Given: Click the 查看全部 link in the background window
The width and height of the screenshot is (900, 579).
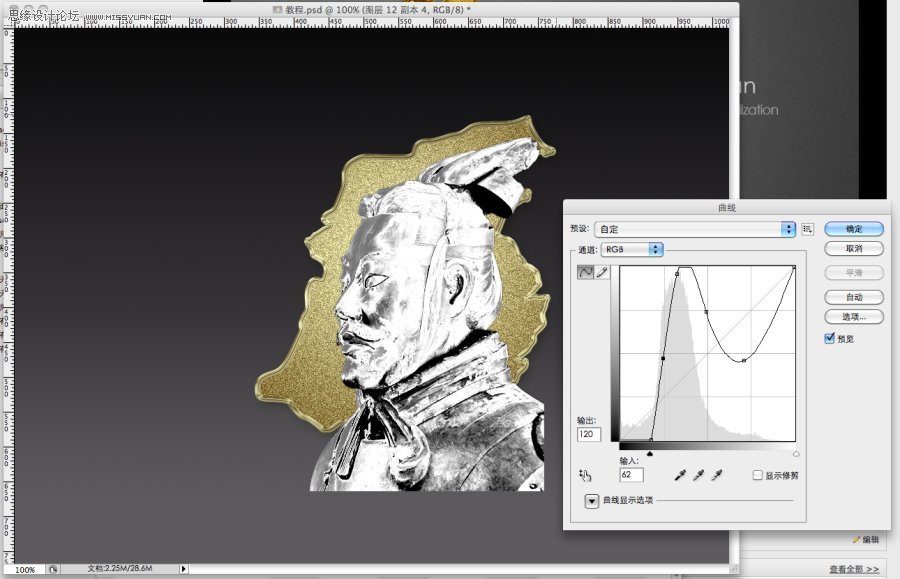Looking at the screenshot, I should coord(854,569).
